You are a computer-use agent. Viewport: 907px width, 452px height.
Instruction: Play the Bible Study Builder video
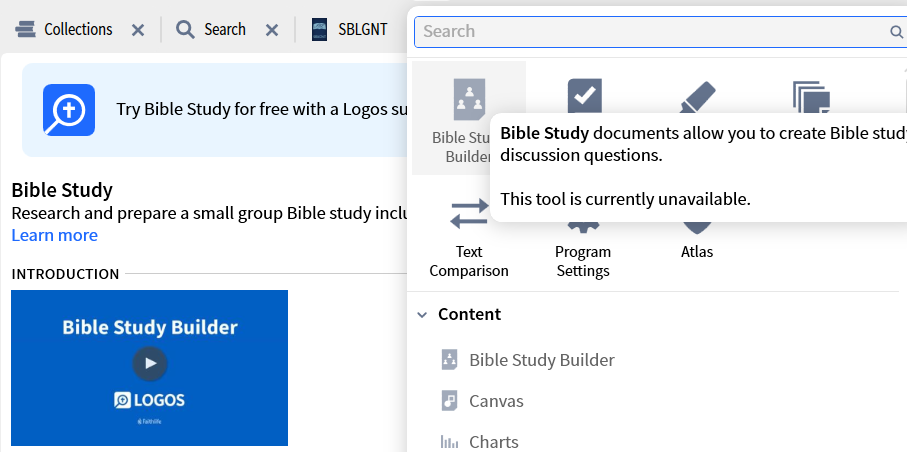150,363
